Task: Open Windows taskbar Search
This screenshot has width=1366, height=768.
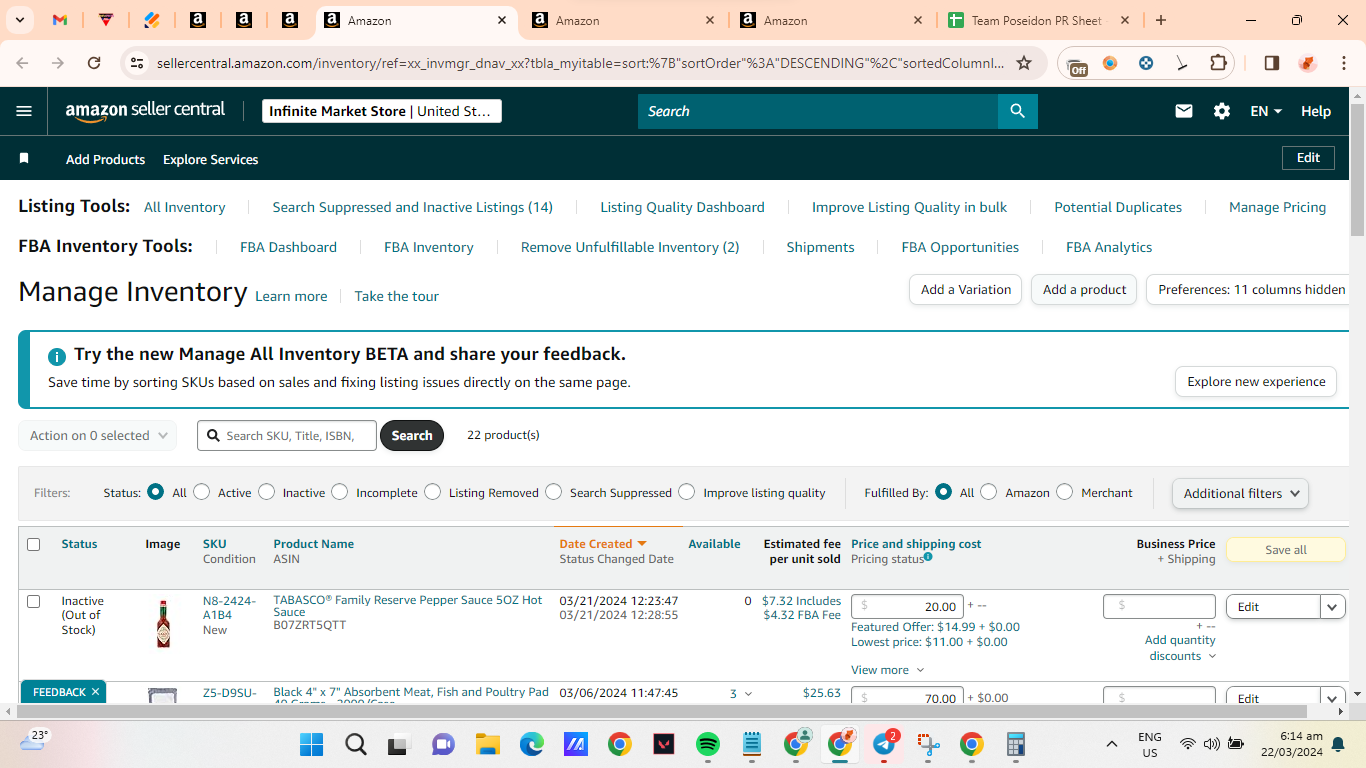Action: pos(355,744)
